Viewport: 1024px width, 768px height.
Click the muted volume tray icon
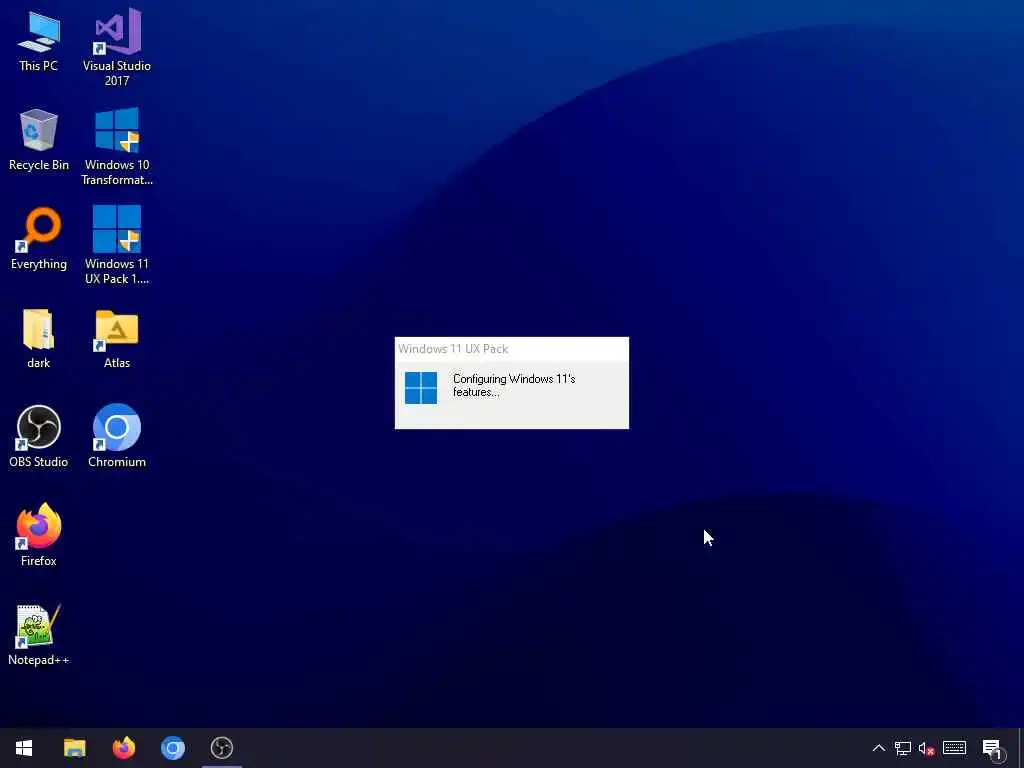(x=926, y=748)
